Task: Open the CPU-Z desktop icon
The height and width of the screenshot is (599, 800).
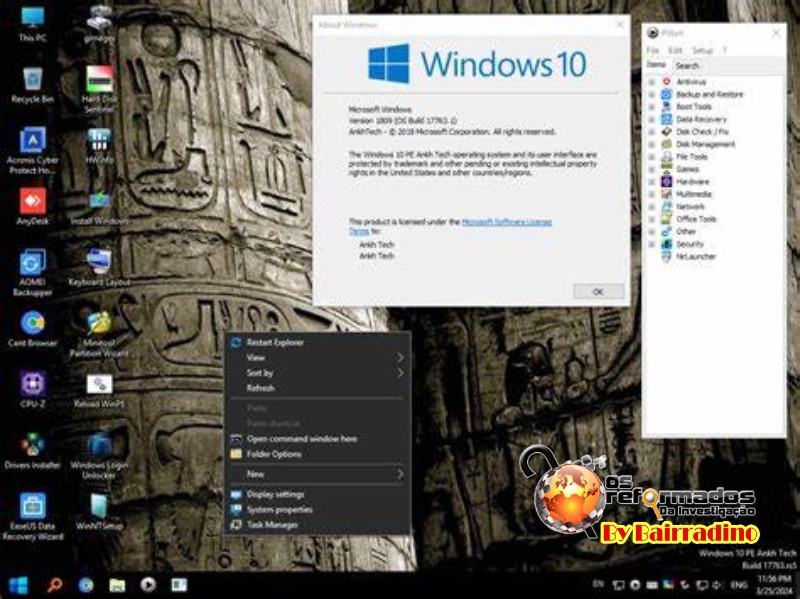Action: (x=33, y=389)
